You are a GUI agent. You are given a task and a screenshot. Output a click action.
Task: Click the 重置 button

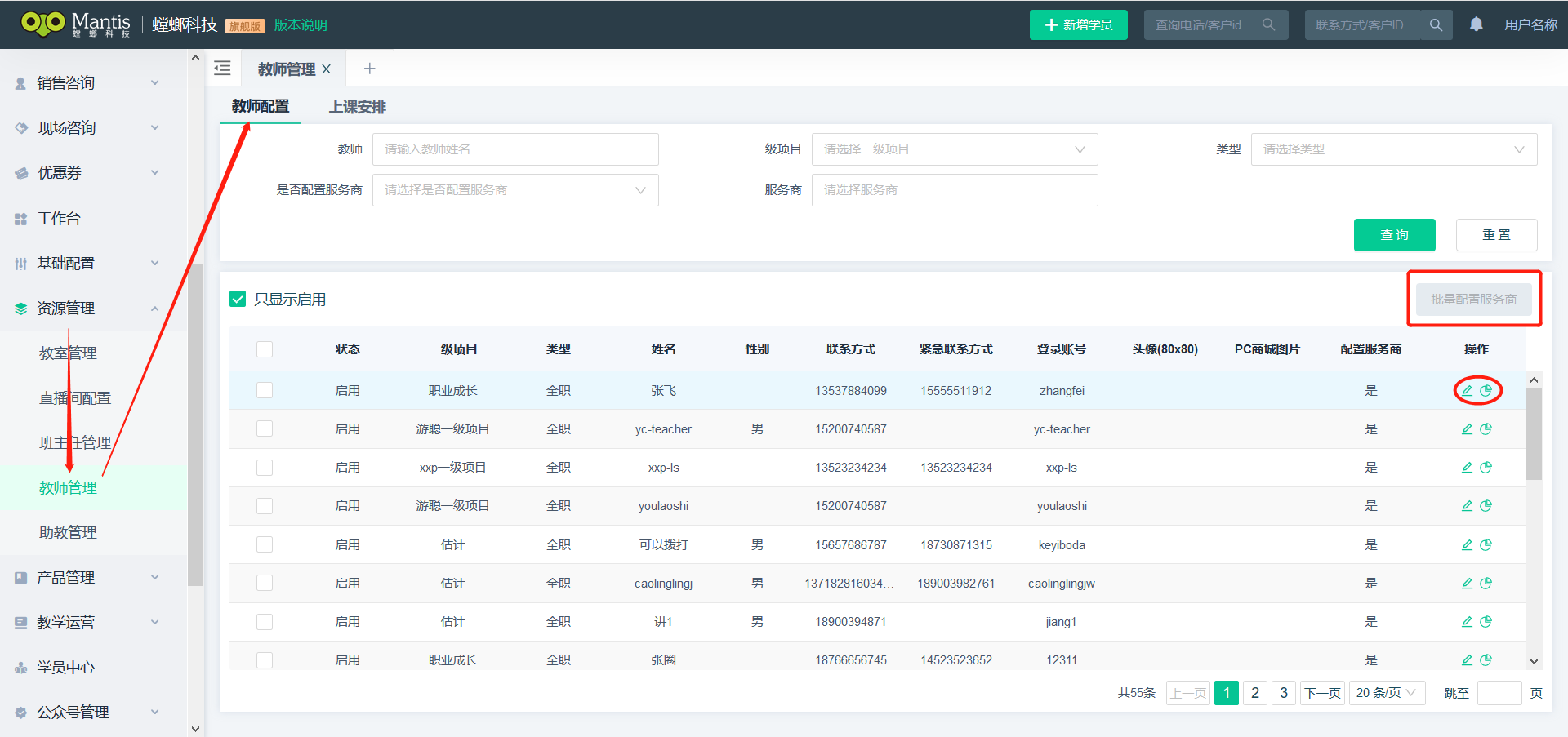pyautogui.click(x=1496, y=235)
